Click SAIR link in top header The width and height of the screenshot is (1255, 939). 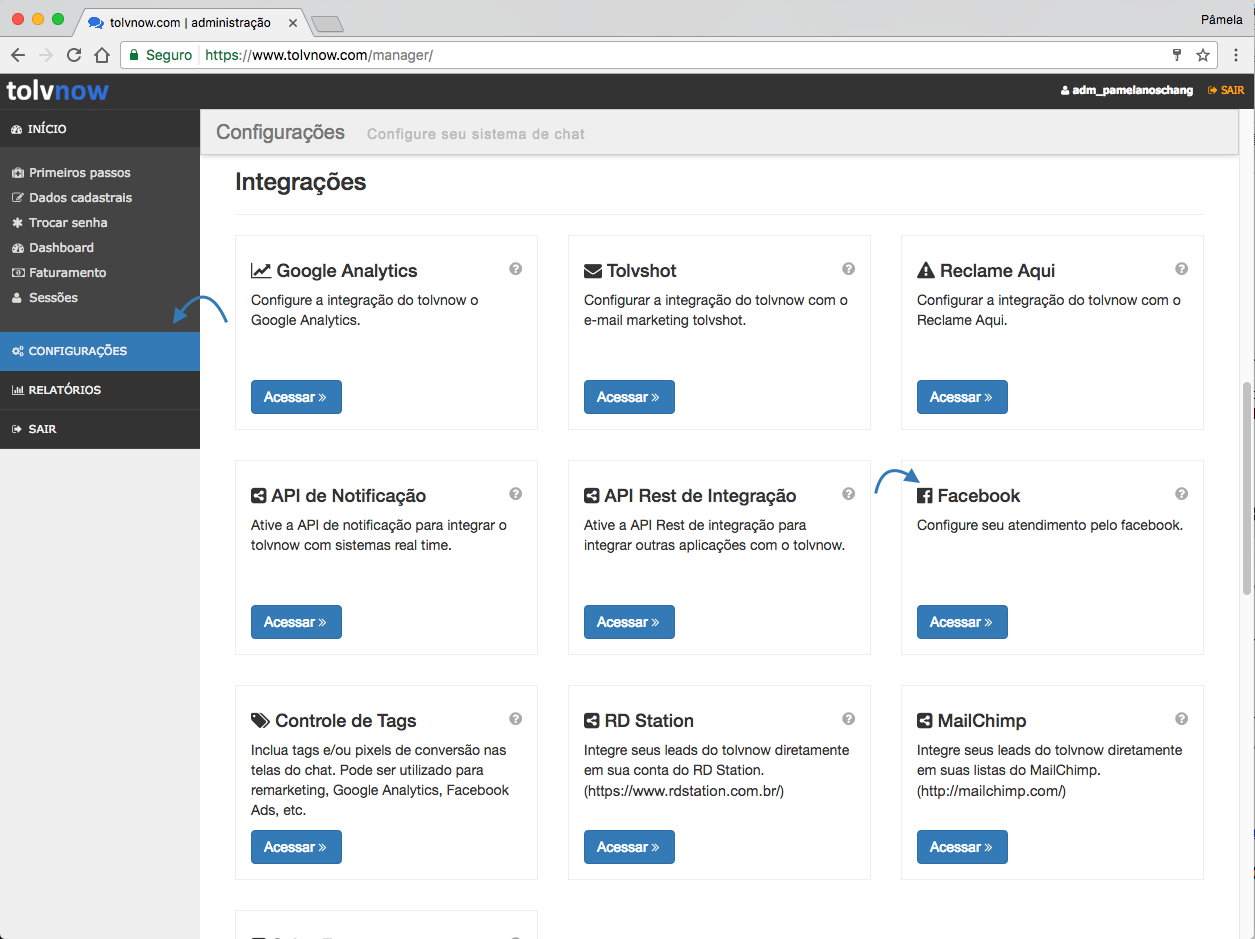[1226, 90]
